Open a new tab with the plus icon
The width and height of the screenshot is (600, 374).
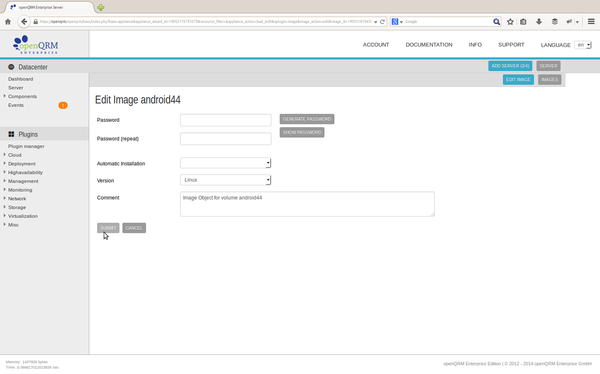tap(101, 7)
